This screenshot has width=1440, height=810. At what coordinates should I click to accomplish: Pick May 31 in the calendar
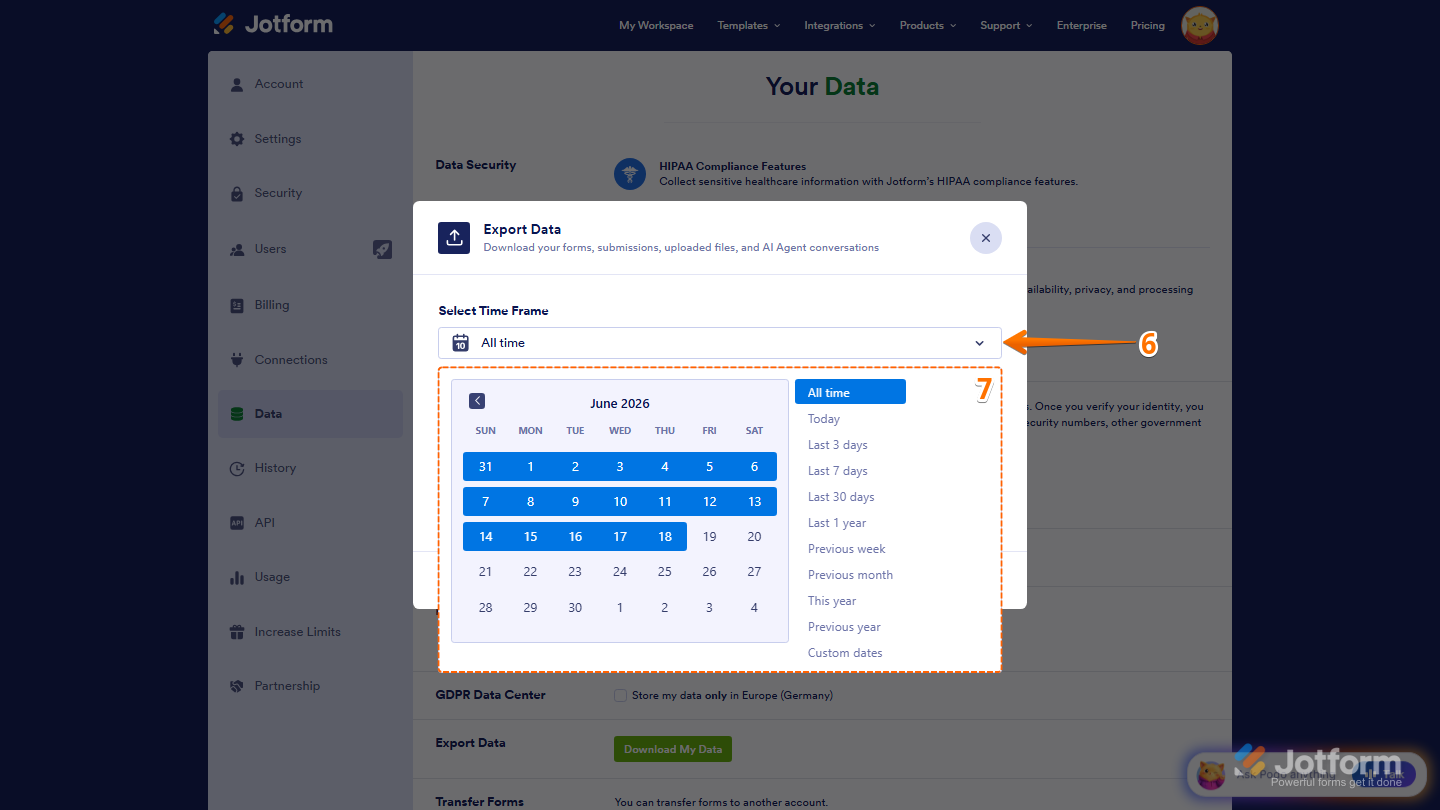click(485, 466)
